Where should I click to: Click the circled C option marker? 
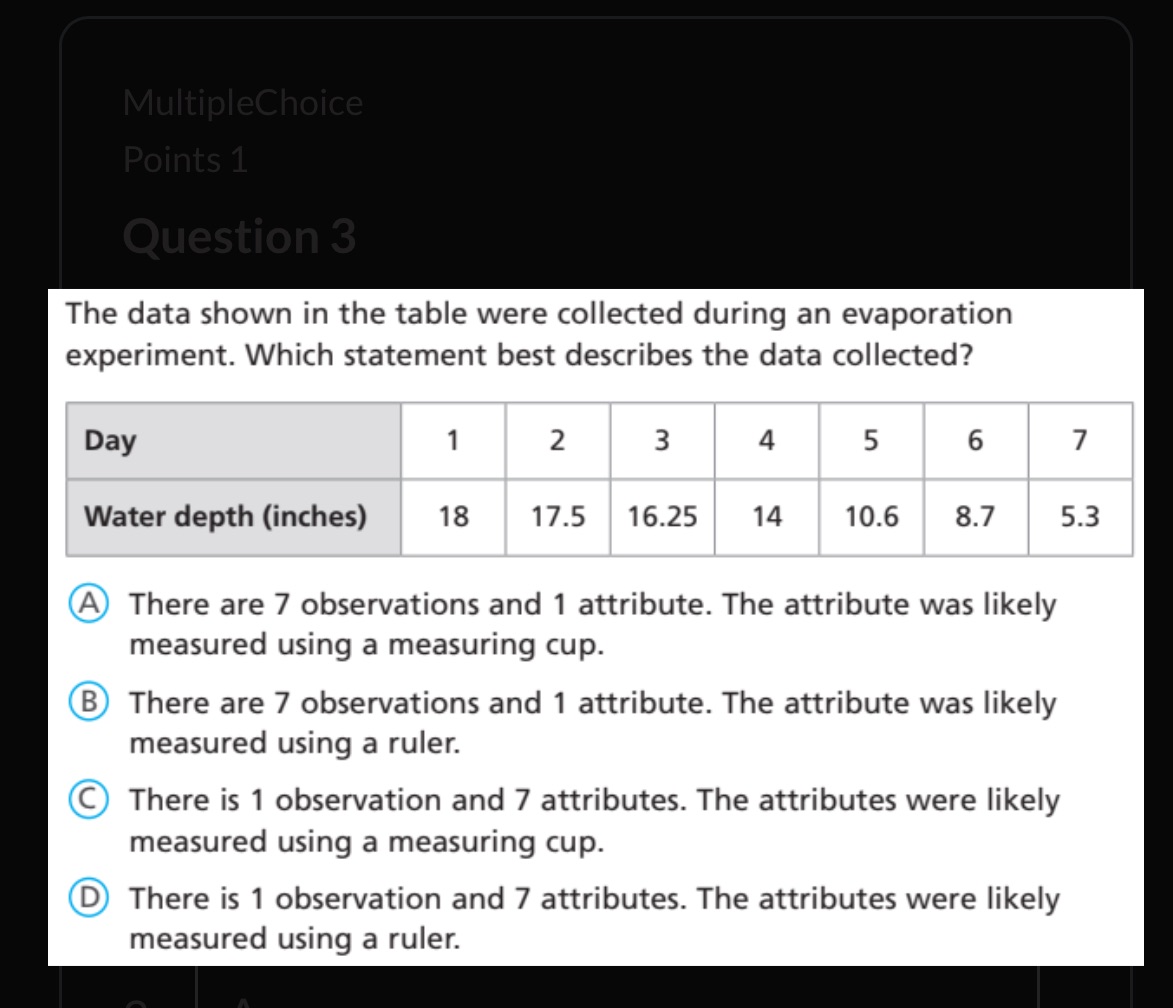point(90,799)
